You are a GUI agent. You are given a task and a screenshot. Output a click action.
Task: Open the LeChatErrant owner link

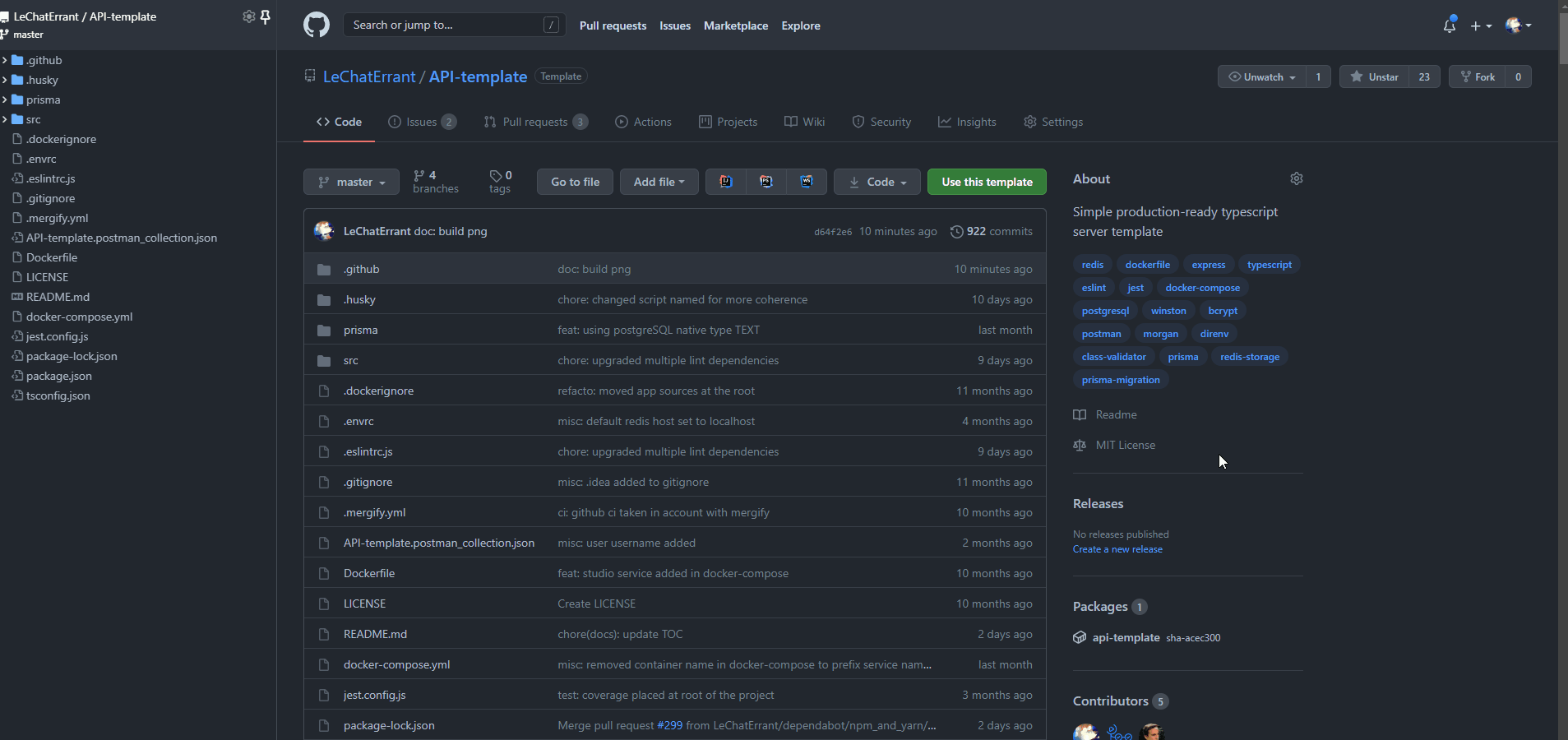click(369, 76)
